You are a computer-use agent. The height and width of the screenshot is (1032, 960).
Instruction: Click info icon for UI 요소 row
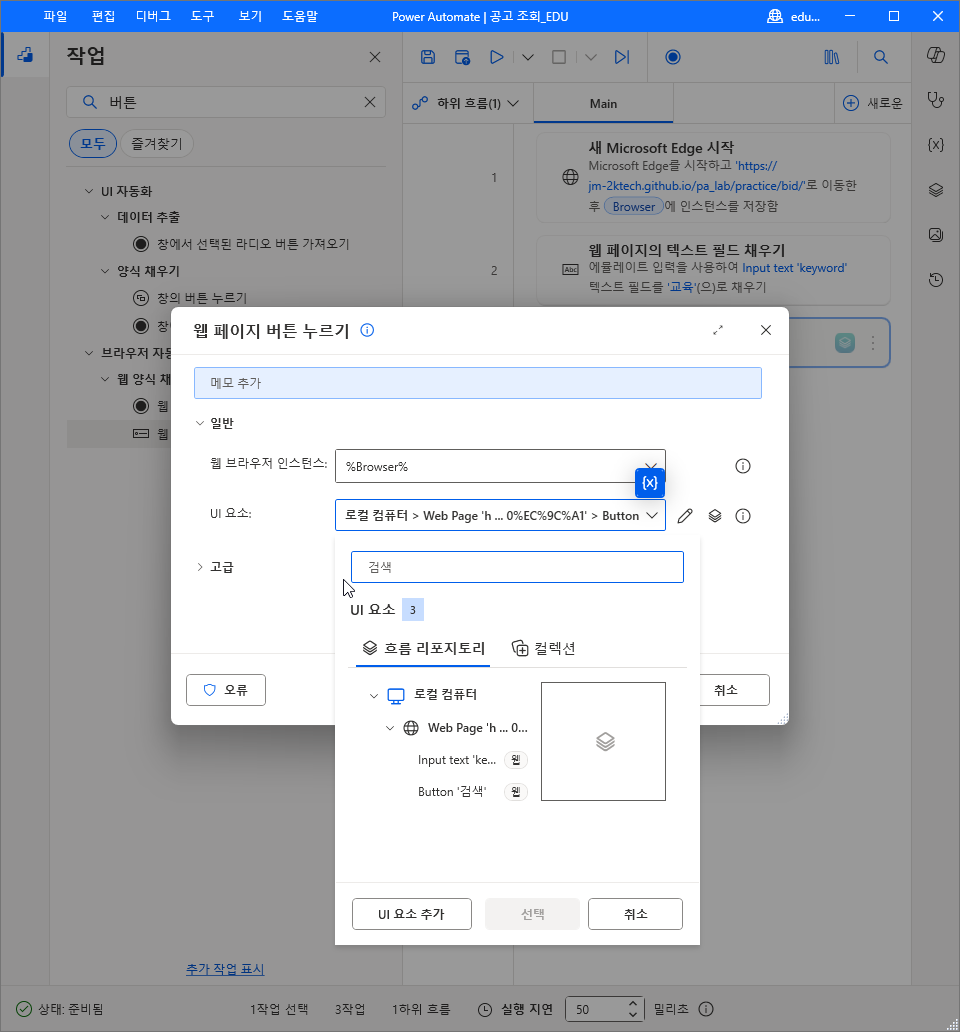[743, 516]
